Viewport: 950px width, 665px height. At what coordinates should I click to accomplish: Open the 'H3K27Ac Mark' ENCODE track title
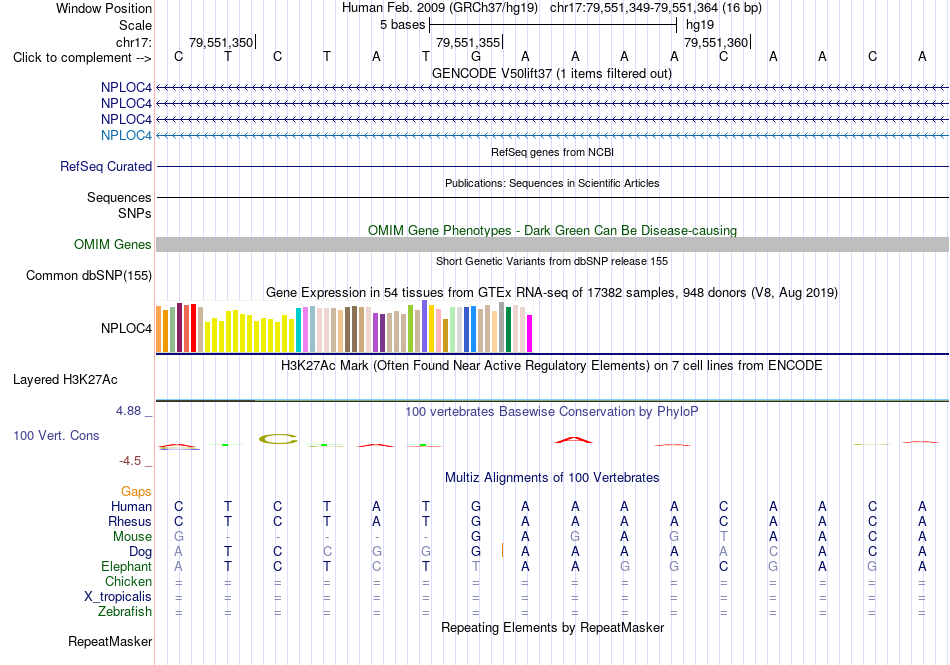(552, 365)
